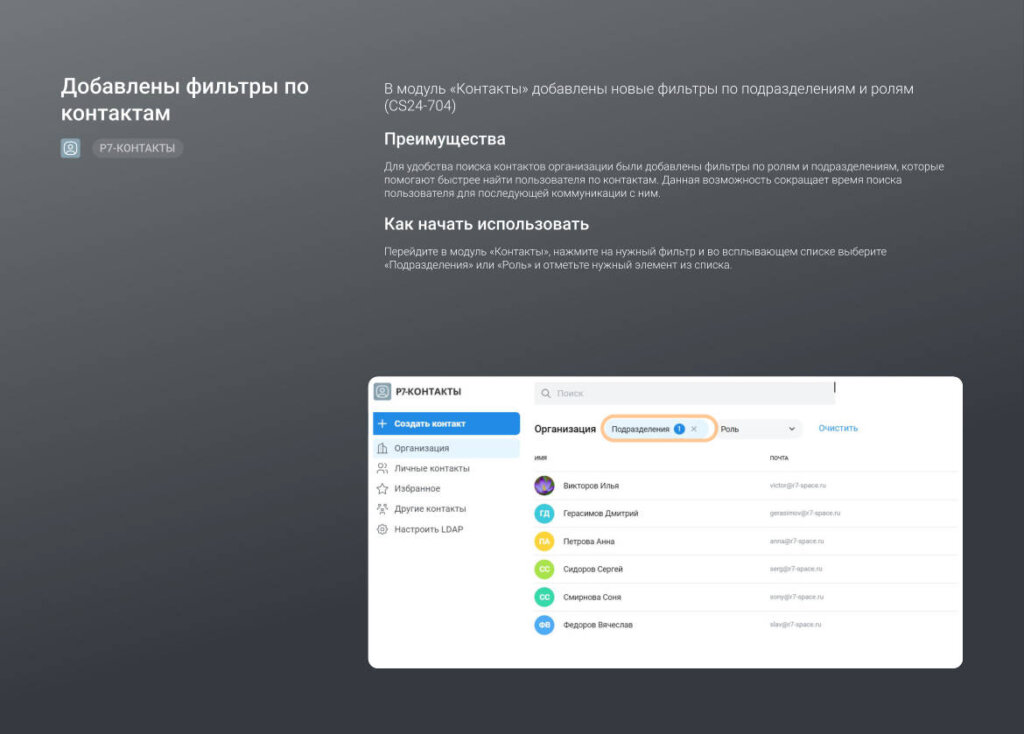Image resolution: width=1024 pixels, height=734 pixels.
Task: Expand the Роль filter dropdown
Action: coord(755,429)
